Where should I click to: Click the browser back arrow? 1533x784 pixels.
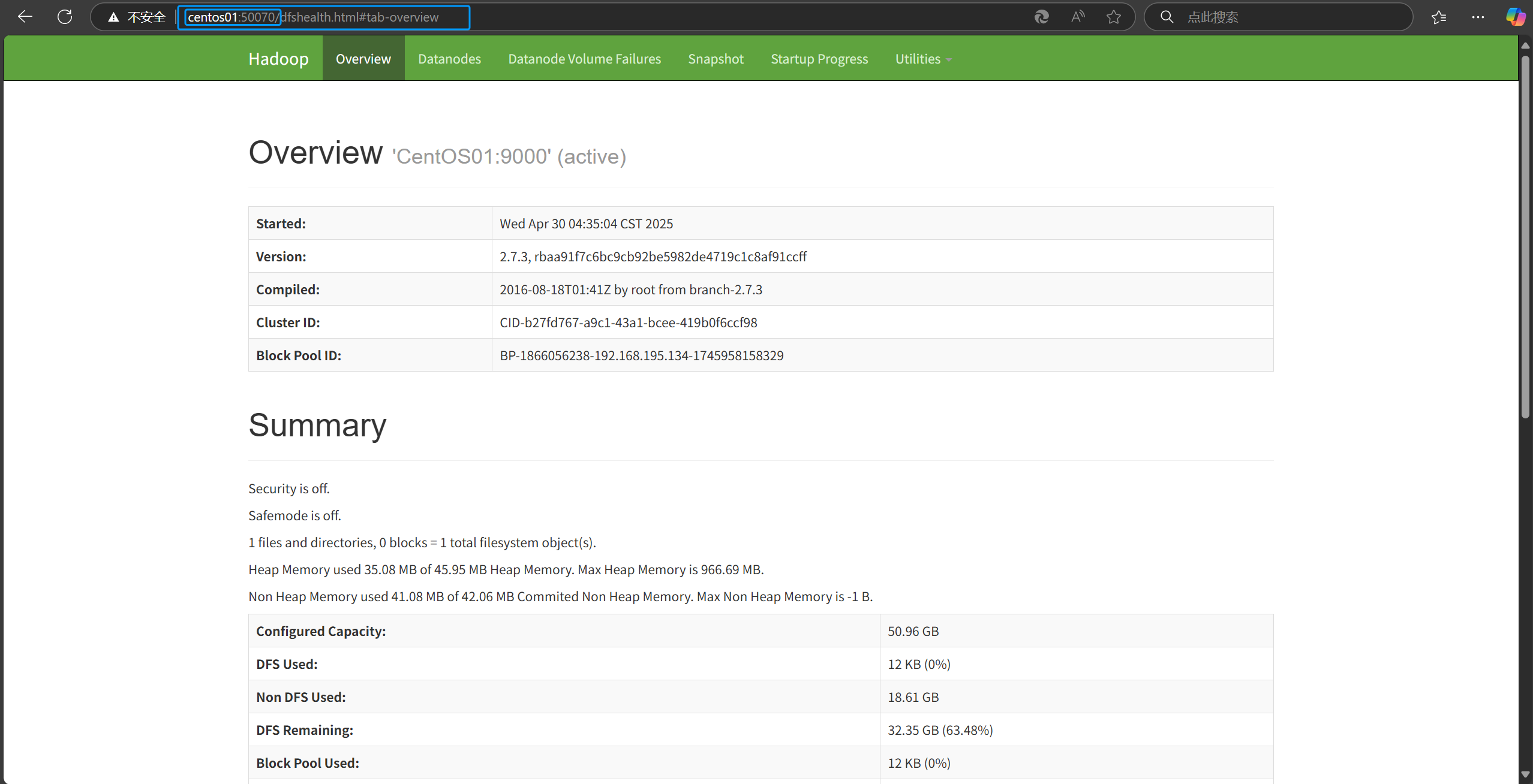click(25, 17)
